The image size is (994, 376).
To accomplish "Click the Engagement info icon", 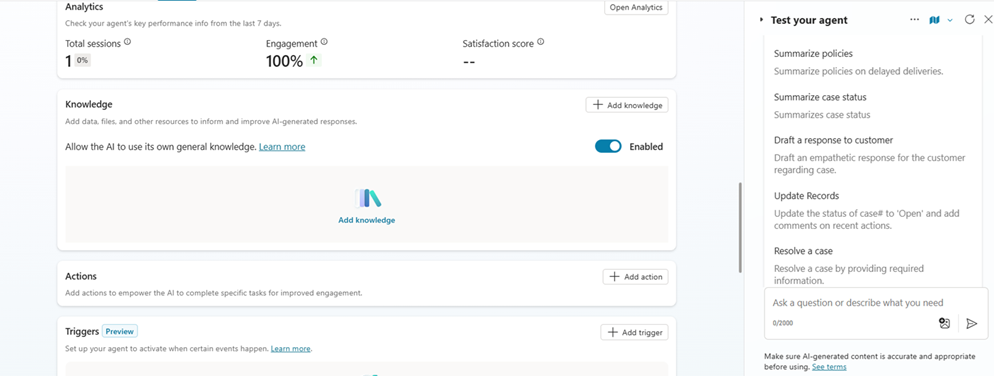I will [x=324, y=42].
